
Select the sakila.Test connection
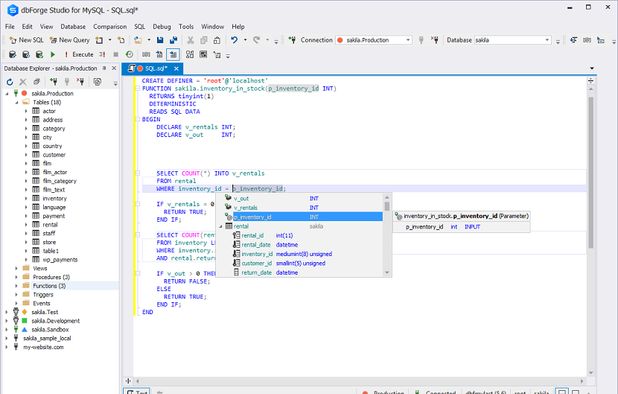pyautogui.click(x=45, y=312)
